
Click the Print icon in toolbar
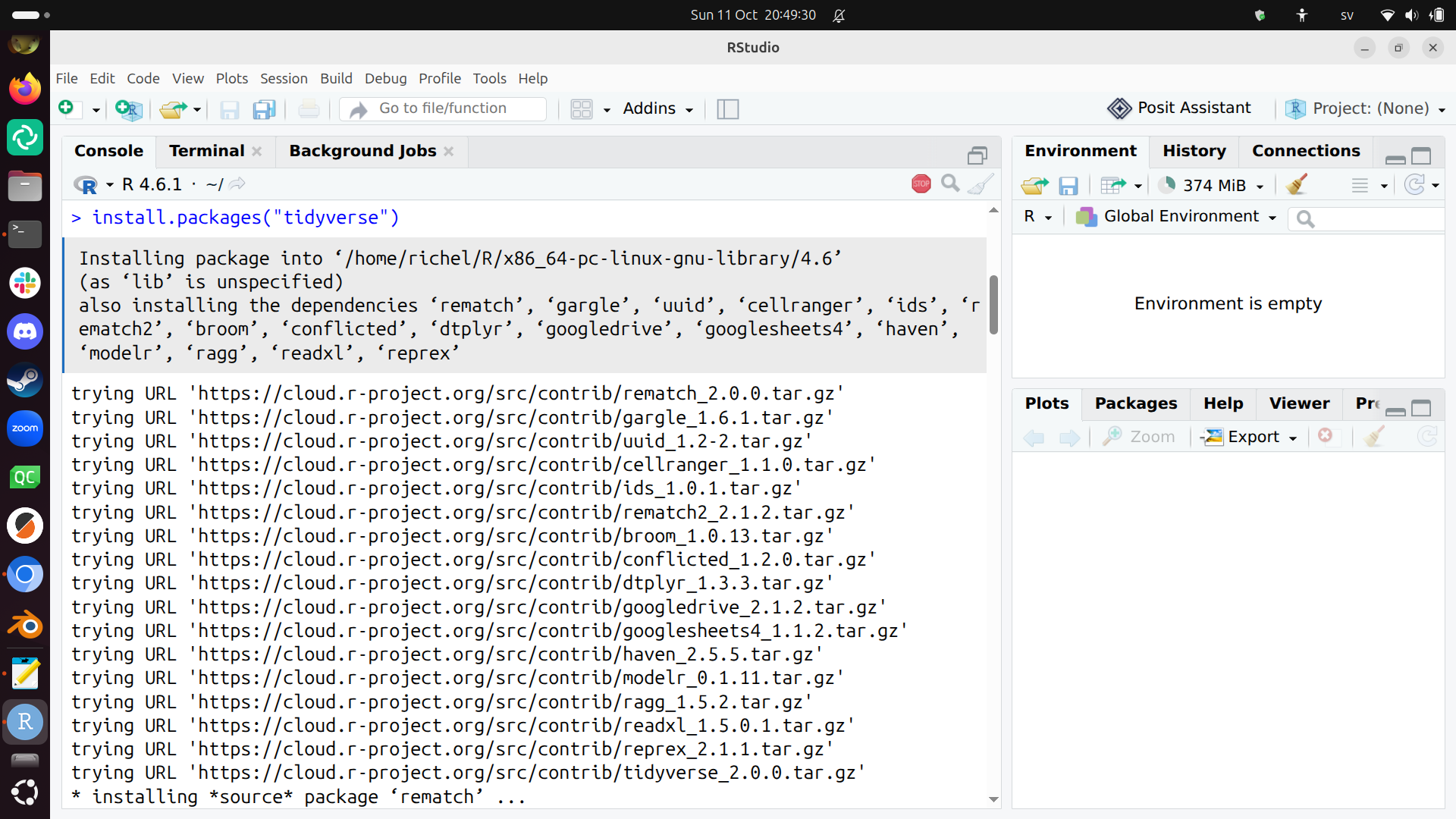[309, 109]
